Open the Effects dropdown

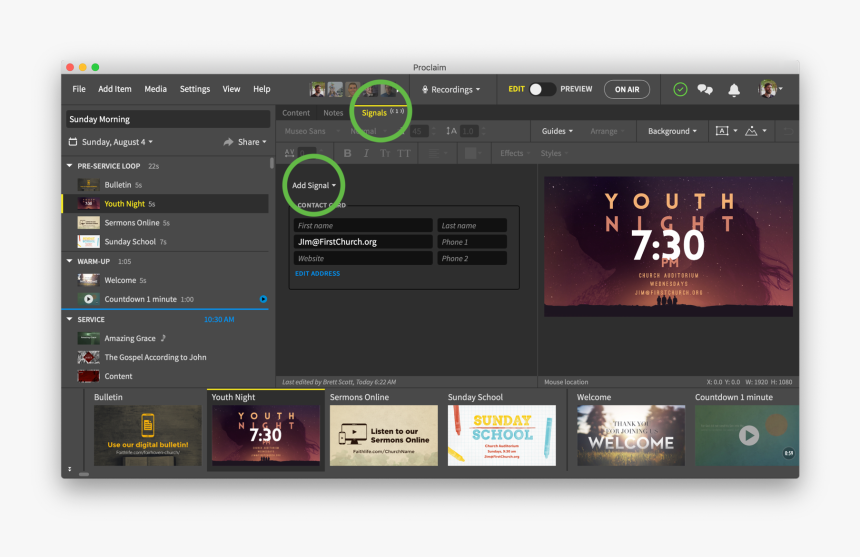pos(515,154)
